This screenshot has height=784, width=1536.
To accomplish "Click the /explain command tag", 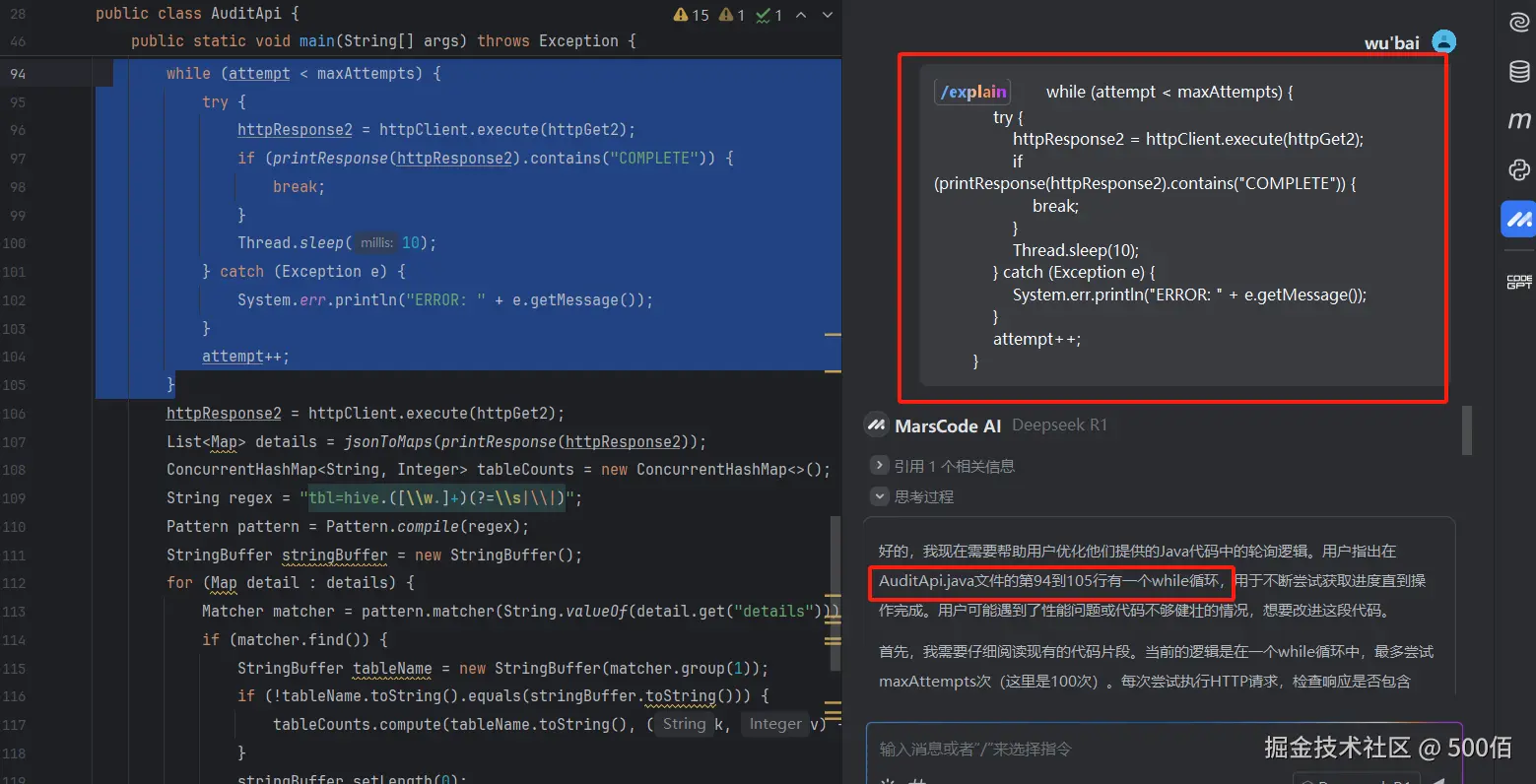I will point(972,92).
